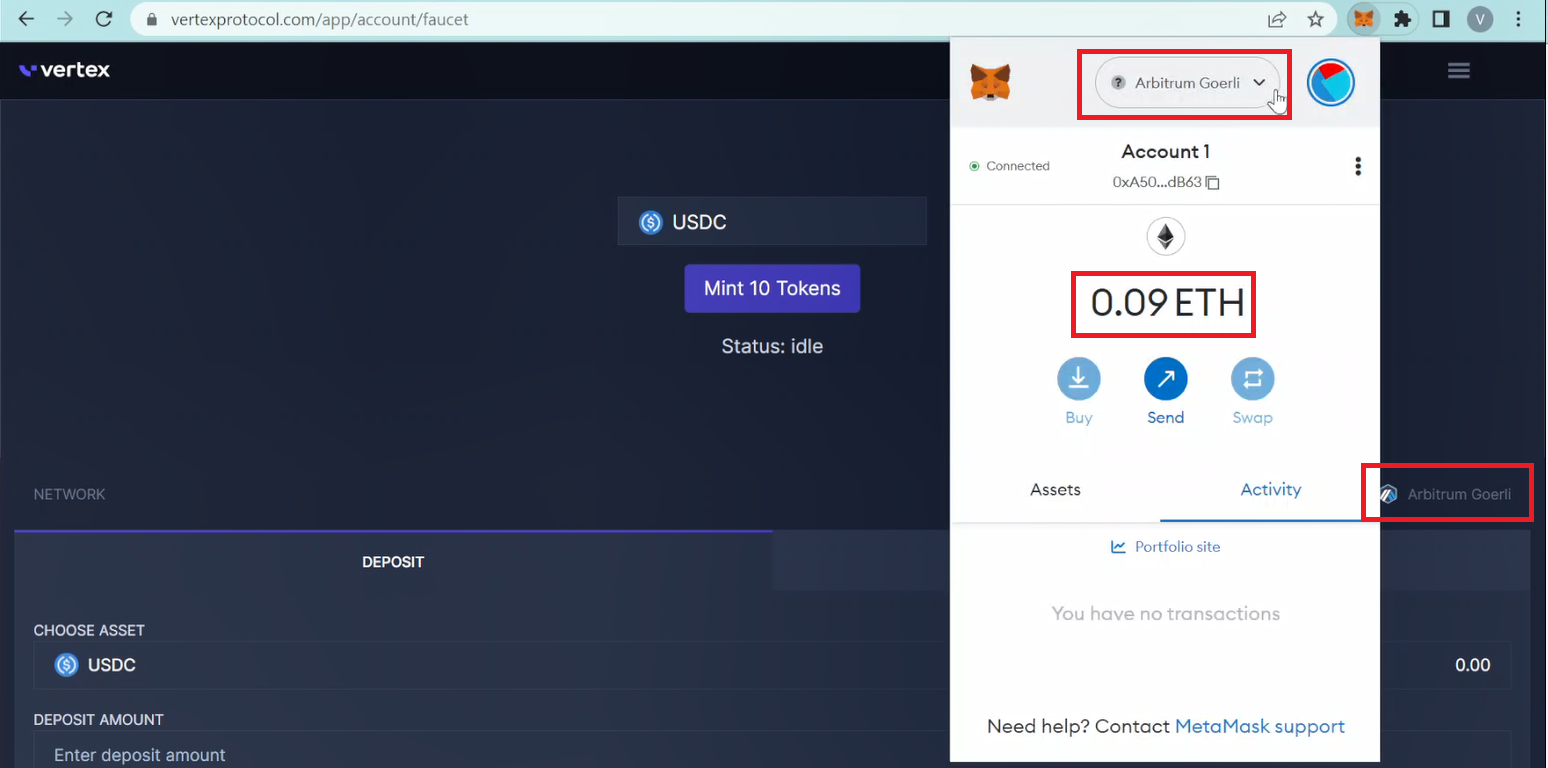Open the Chrome three-dot menu

(1519, 19)
